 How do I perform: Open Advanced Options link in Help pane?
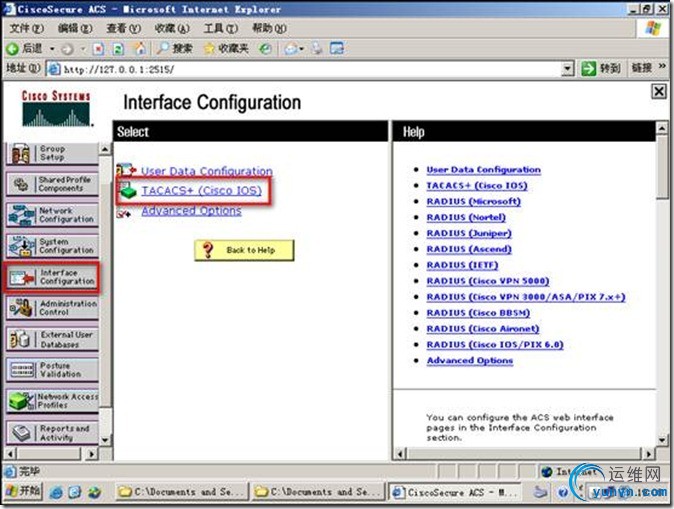point(470,361)
